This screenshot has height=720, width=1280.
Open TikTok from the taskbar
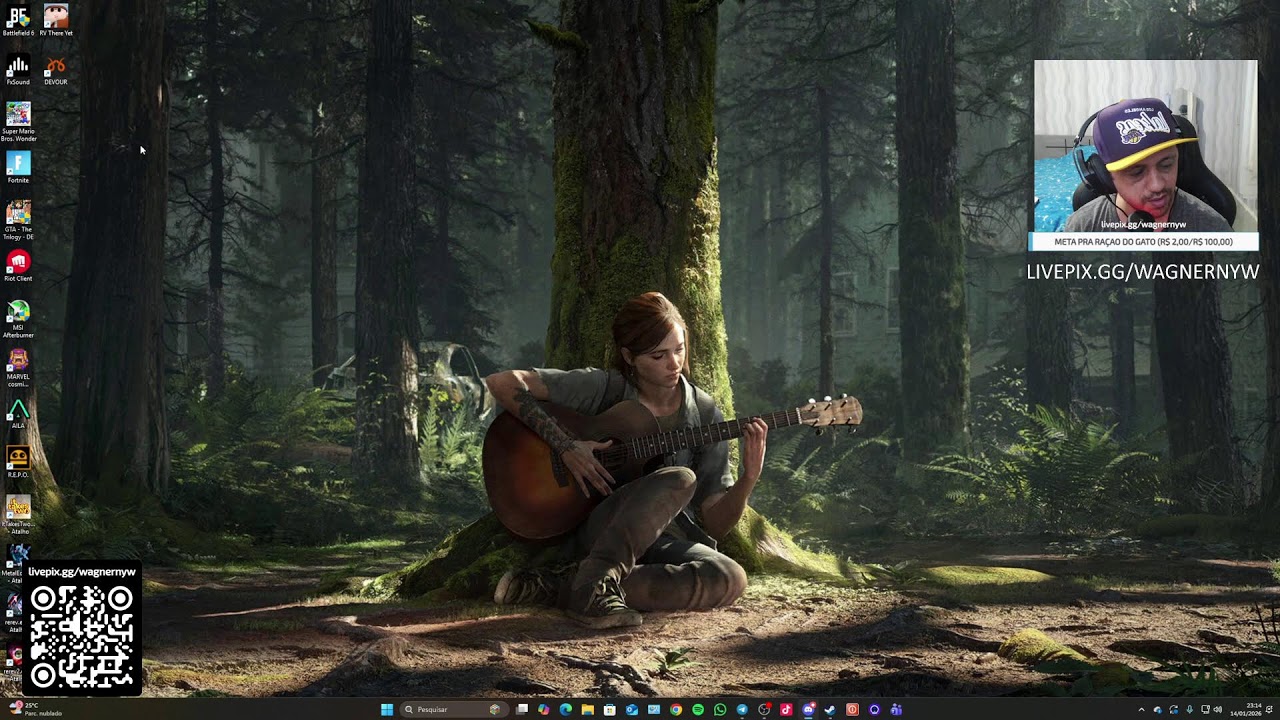click(786, 710)
